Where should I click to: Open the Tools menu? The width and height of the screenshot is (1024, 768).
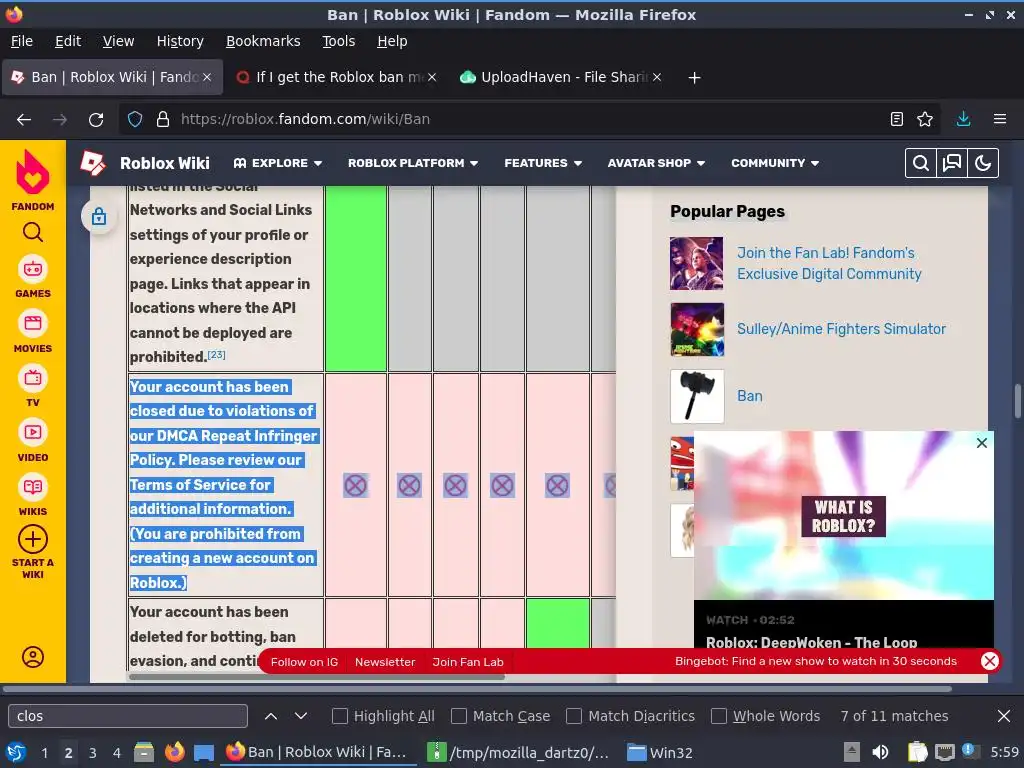pyautogui.click(x=338, y=41)
